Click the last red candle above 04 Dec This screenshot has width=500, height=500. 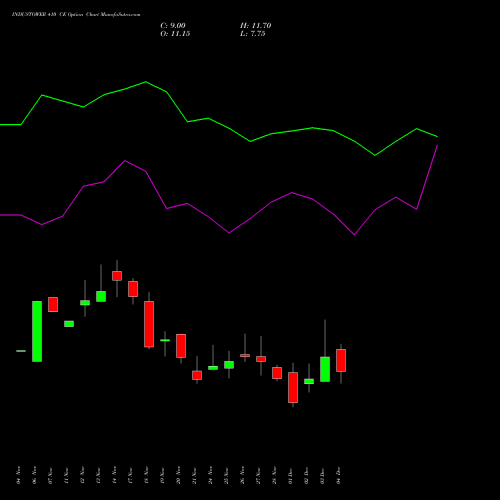coord(341,360)
